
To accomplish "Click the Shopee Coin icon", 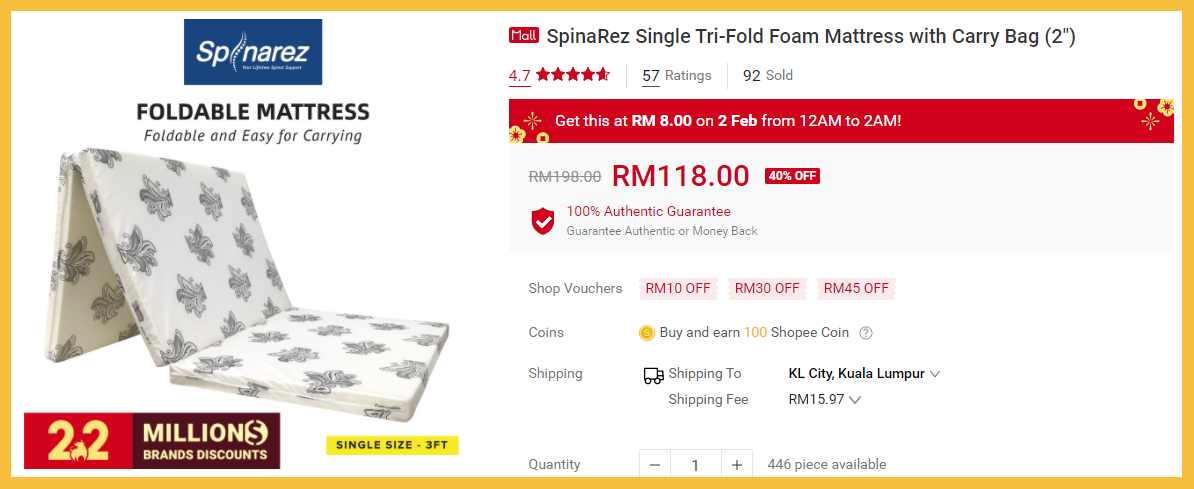I will tap(646, 333).
